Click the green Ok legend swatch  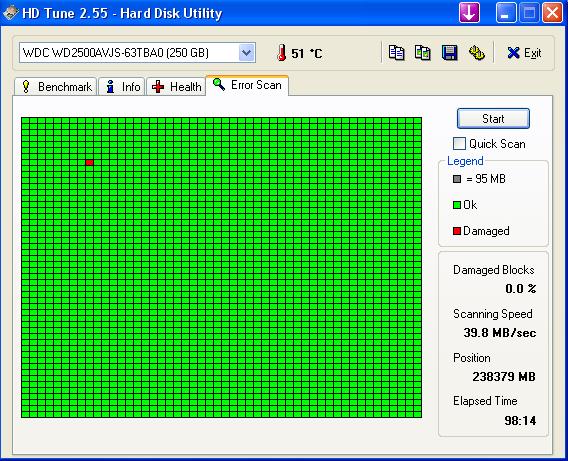[x=457, y=205]
